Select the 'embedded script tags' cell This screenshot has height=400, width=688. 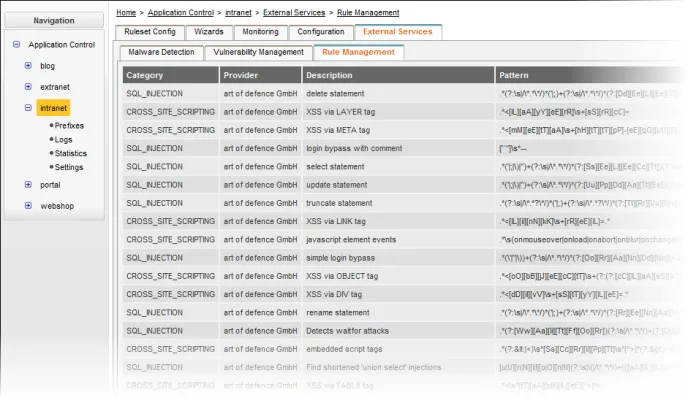pyautogui.click(x=398, y=349)
